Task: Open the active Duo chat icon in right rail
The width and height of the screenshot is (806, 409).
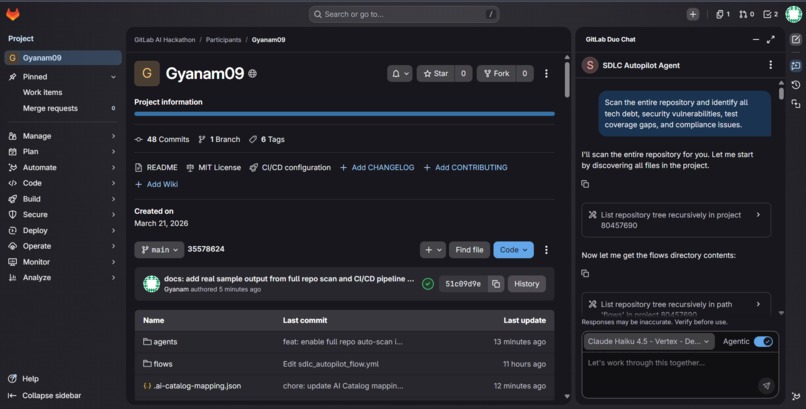Action: (796, 65)
